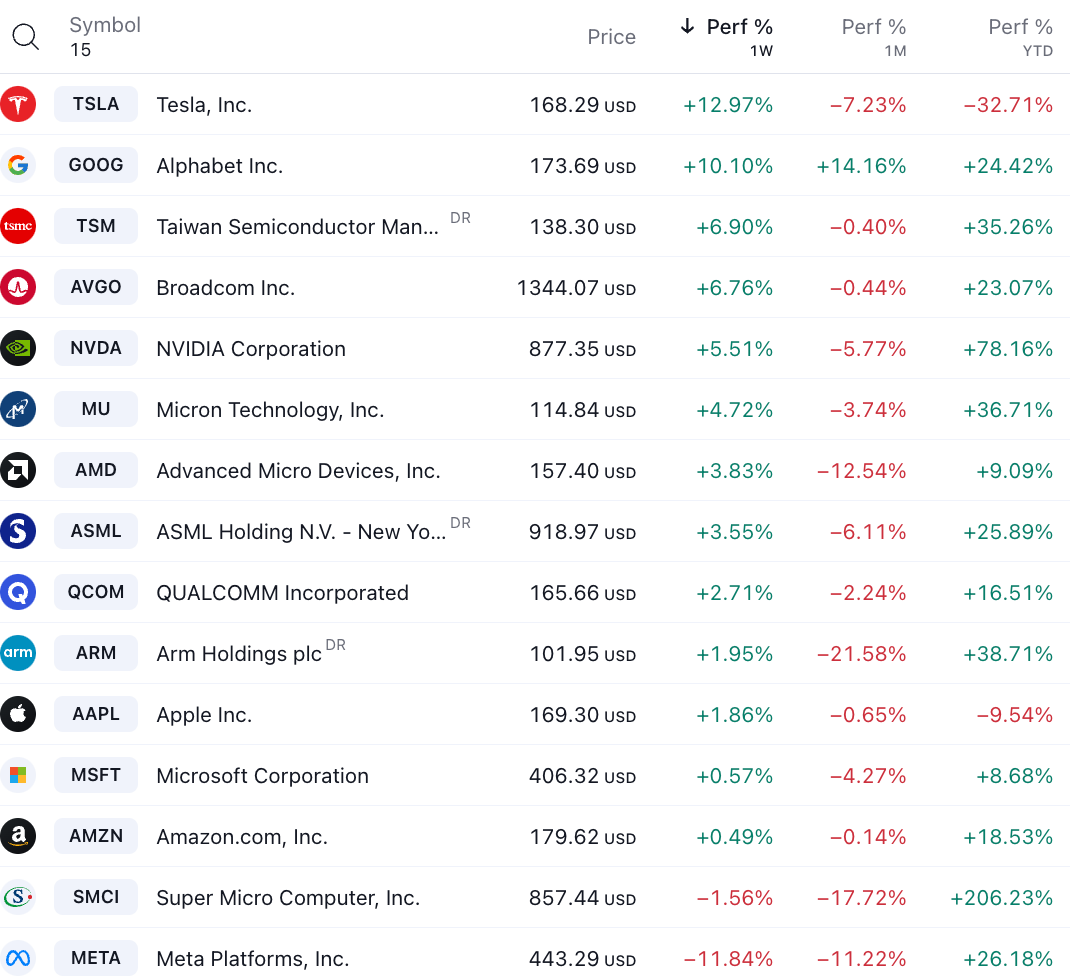Viewport: 1070px width, 978px height.
Task: Sort by the Price column header
Action: click(611, 36)
